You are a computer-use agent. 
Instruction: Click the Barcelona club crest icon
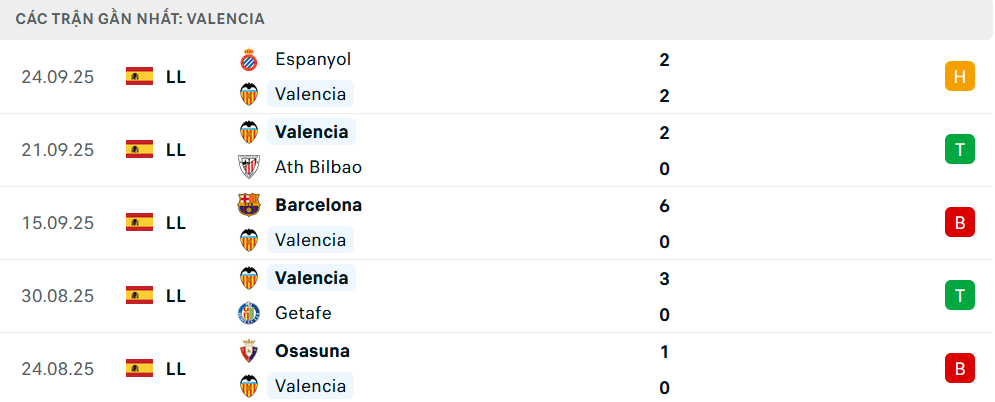click(248, 205)
